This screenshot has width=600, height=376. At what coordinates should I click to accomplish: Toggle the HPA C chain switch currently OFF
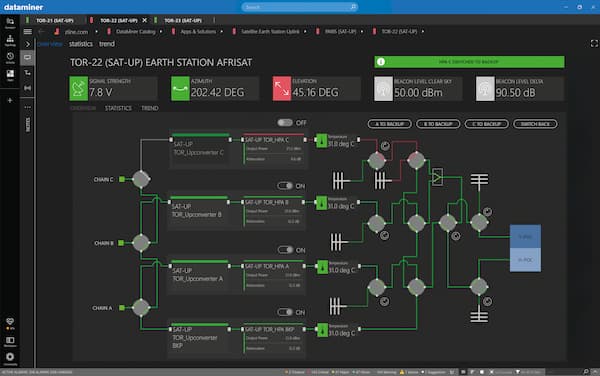tap(285, 122)
